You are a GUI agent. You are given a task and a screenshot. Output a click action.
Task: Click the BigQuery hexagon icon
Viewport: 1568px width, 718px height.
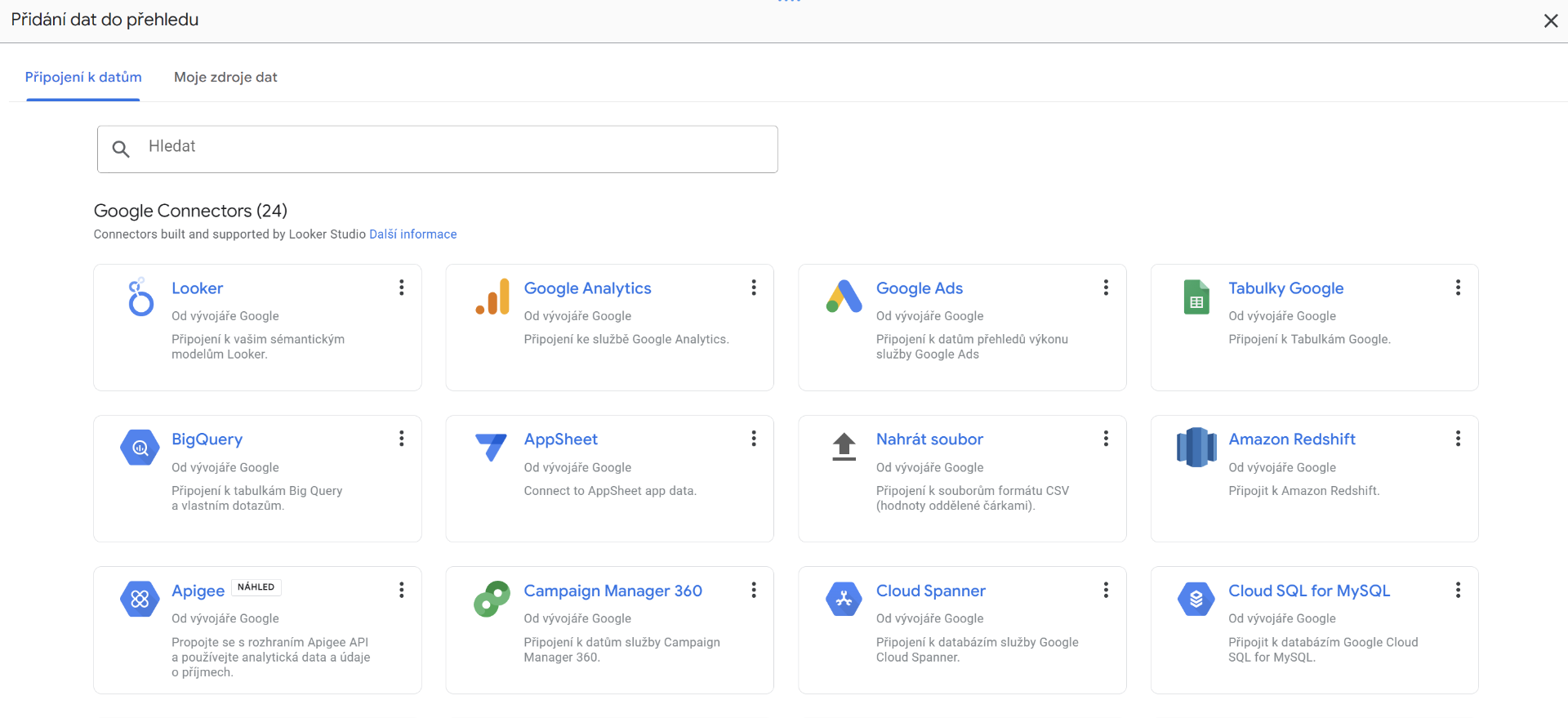tap(140, 448)
